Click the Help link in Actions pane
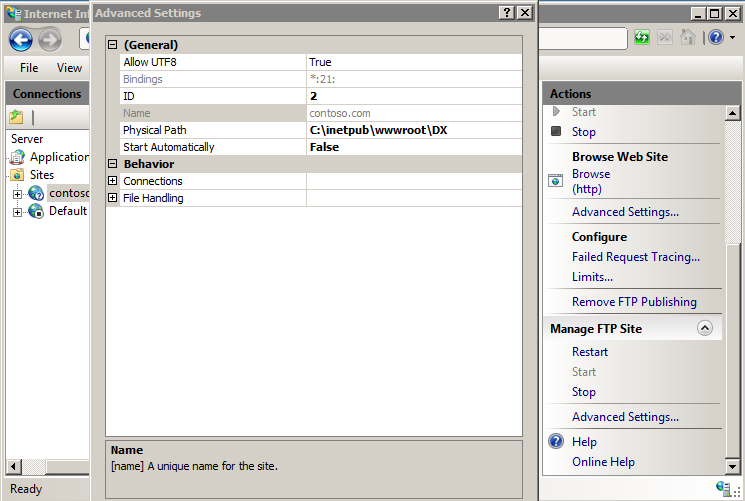The image size is (745, 501). (584, 442)
